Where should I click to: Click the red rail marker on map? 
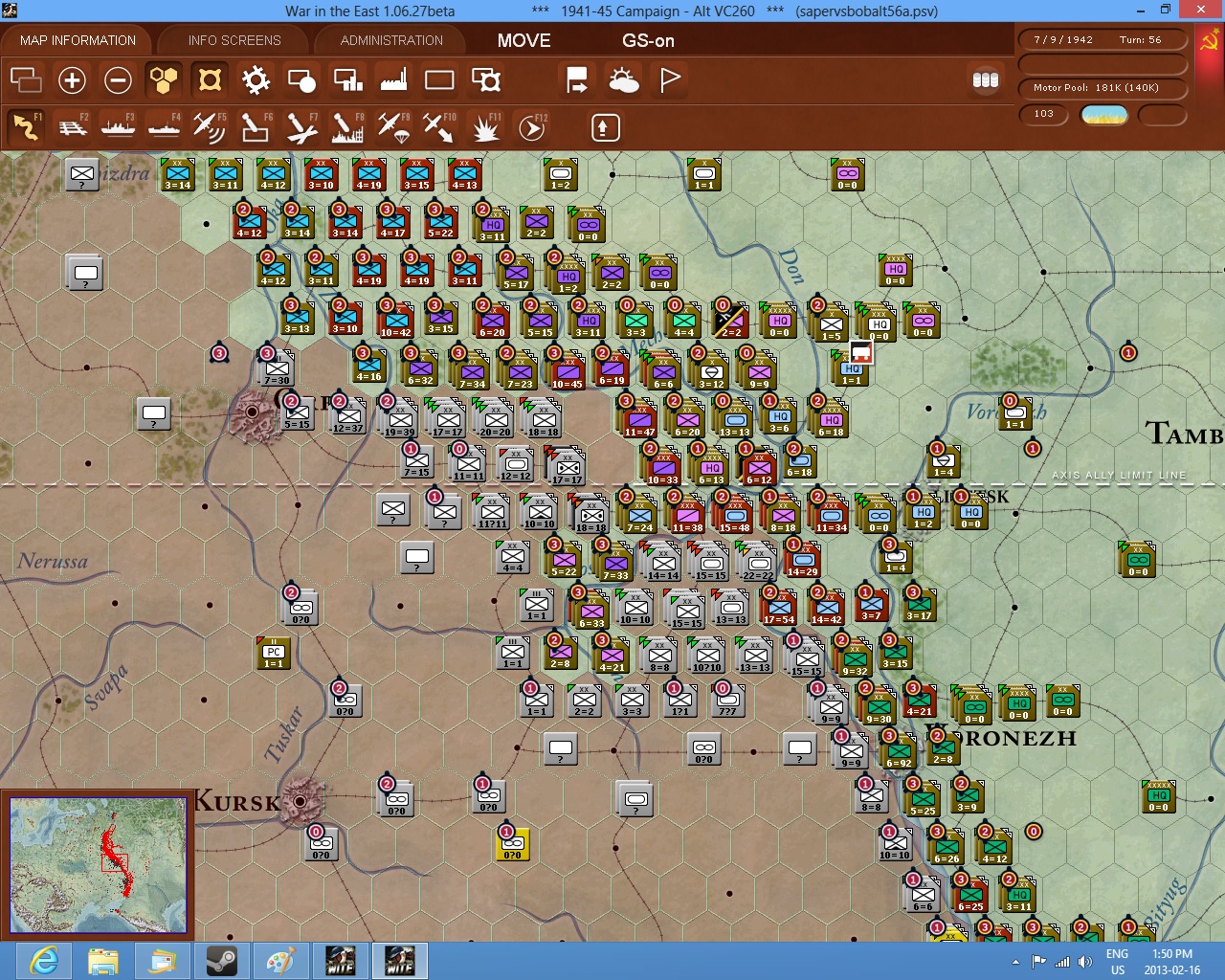click(860, 352)
